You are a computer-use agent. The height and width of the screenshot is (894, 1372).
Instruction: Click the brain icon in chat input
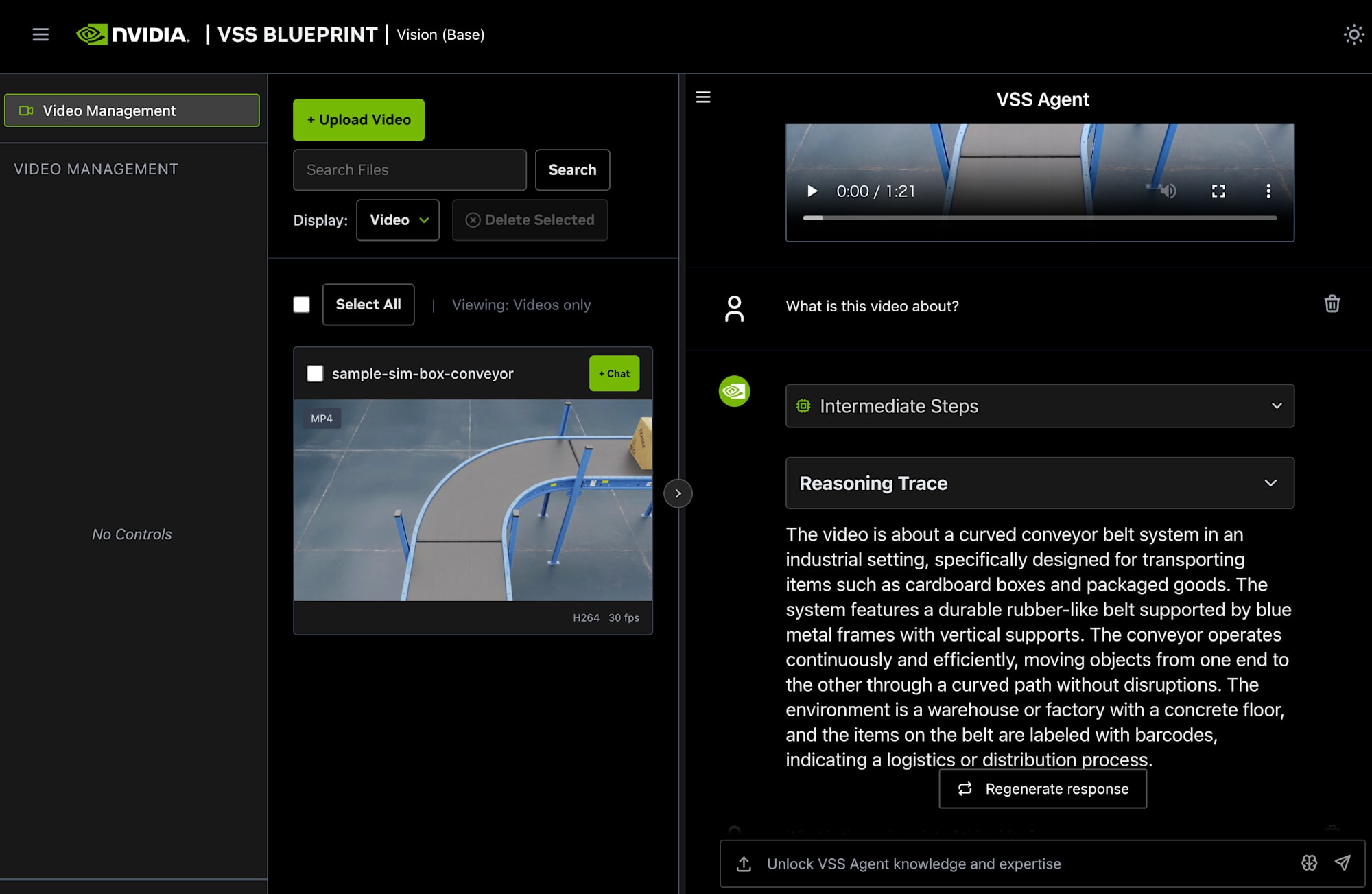[x=1310, y=863]
